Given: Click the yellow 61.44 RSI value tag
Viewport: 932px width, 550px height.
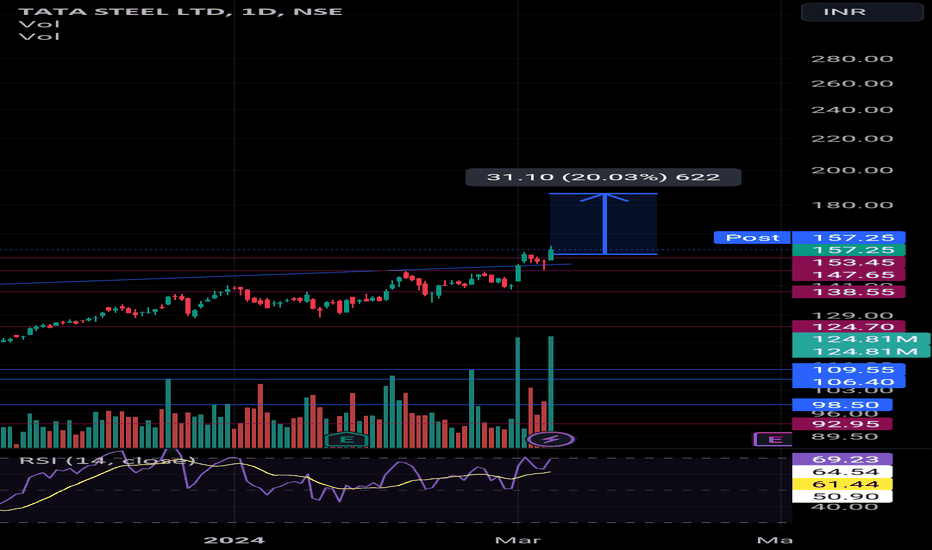Looking at the screenshot, I should click(x=842, y=484).
